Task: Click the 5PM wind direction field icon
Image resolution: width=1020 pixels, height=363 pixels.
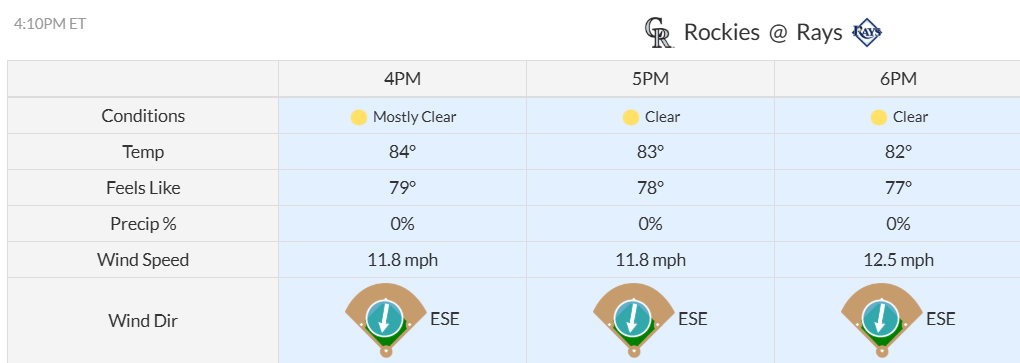Action: tap(634, 320)
